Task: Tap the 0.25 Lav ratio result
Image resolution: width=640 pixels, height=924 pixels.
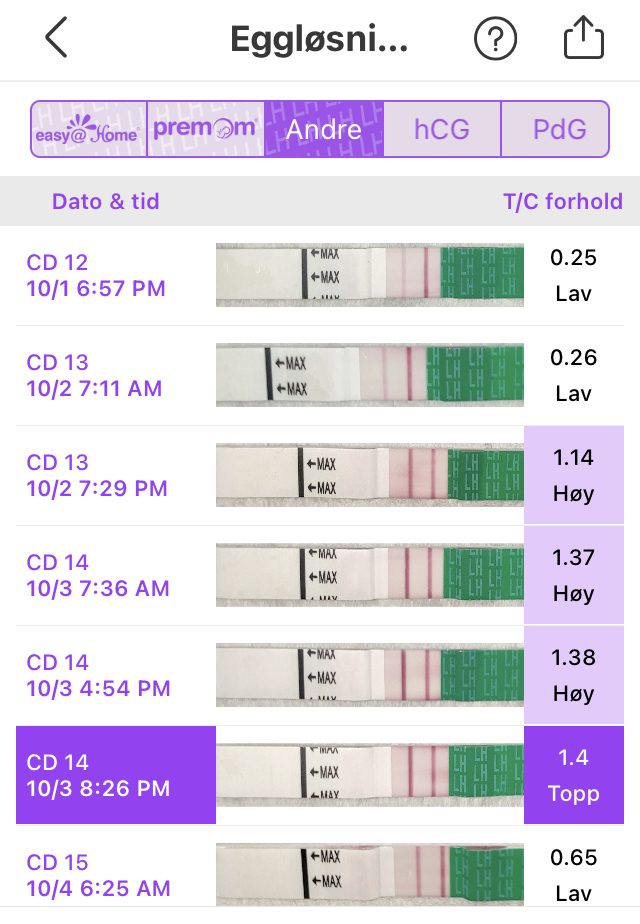Action: (573, 275)
